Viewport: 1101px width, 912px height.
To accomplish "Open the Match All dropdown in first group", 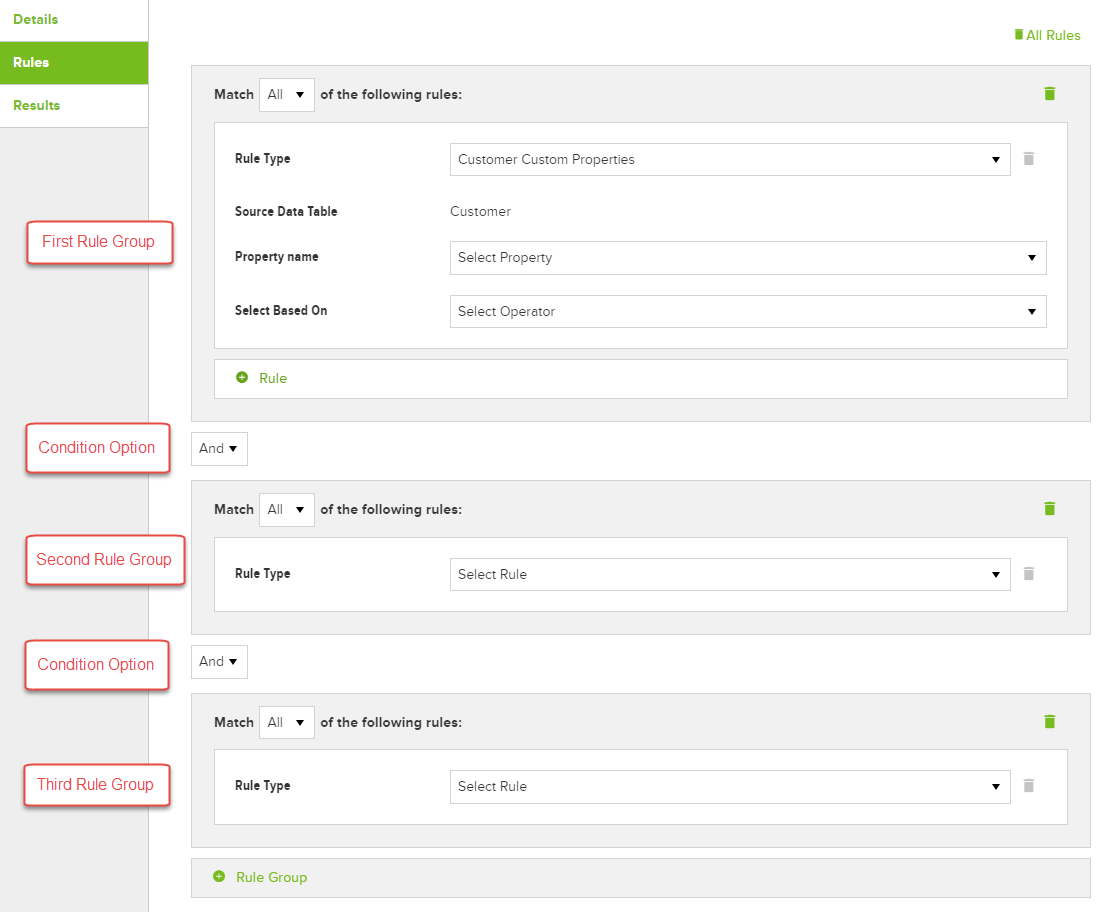I will coord(286,95).
